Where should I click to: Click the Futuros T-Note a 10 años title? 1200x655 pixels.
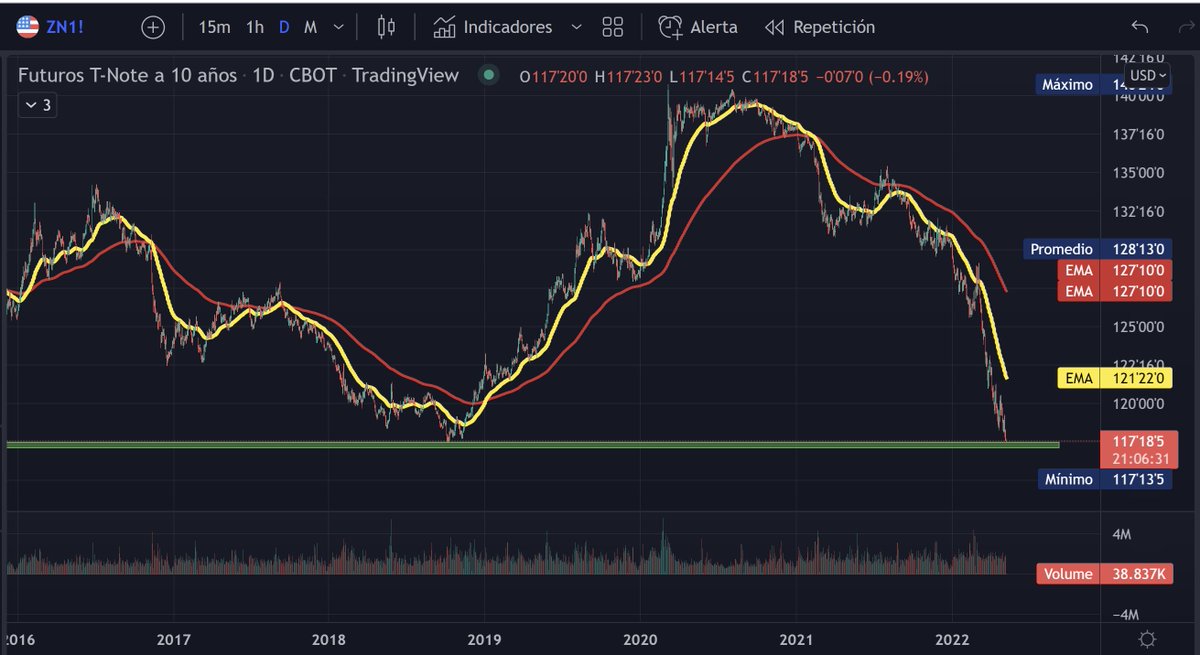(x=127, y=75)
